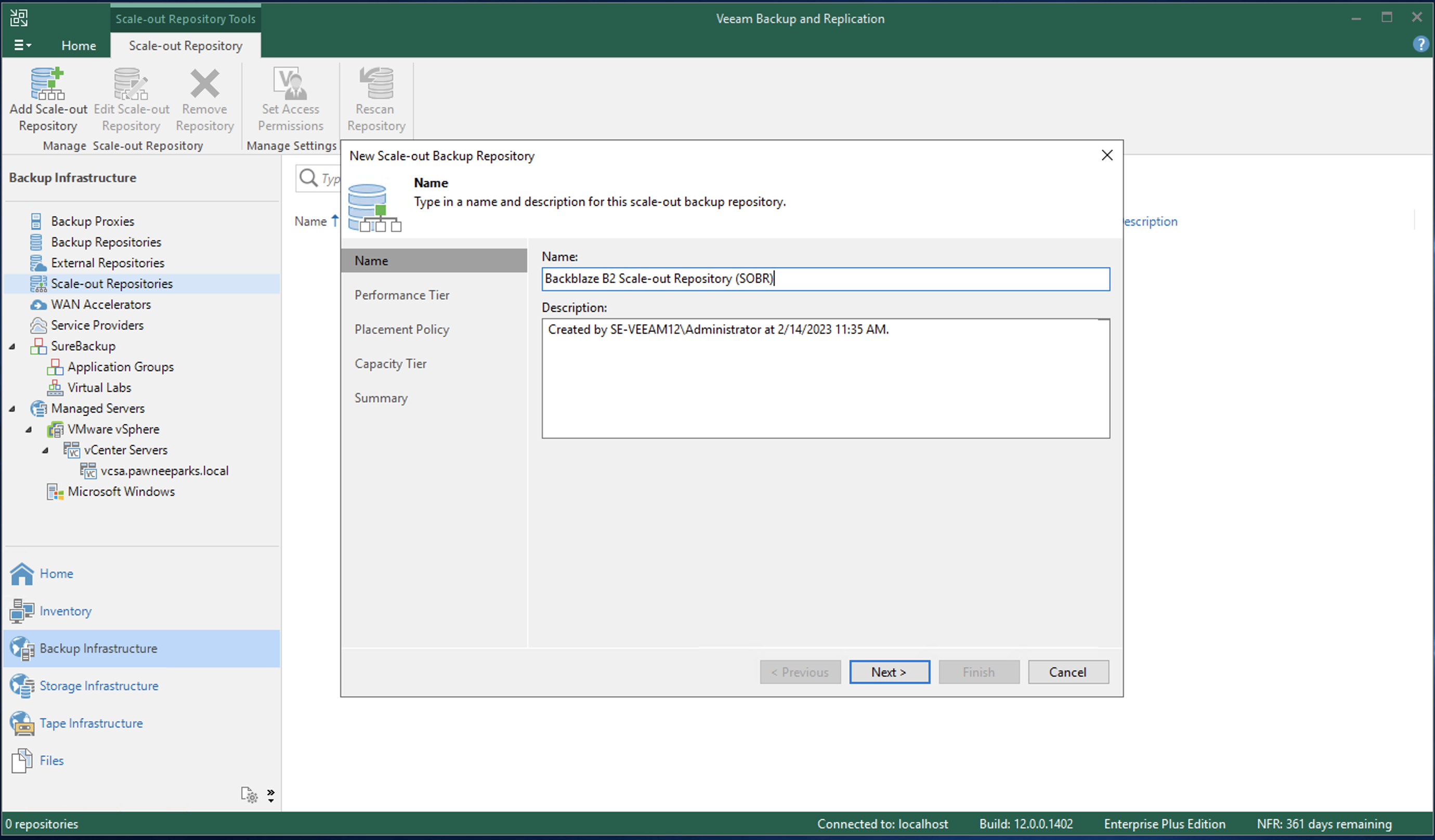Click Set Access Permissions icon
The image size is (1435, 840).
point(291,83)
